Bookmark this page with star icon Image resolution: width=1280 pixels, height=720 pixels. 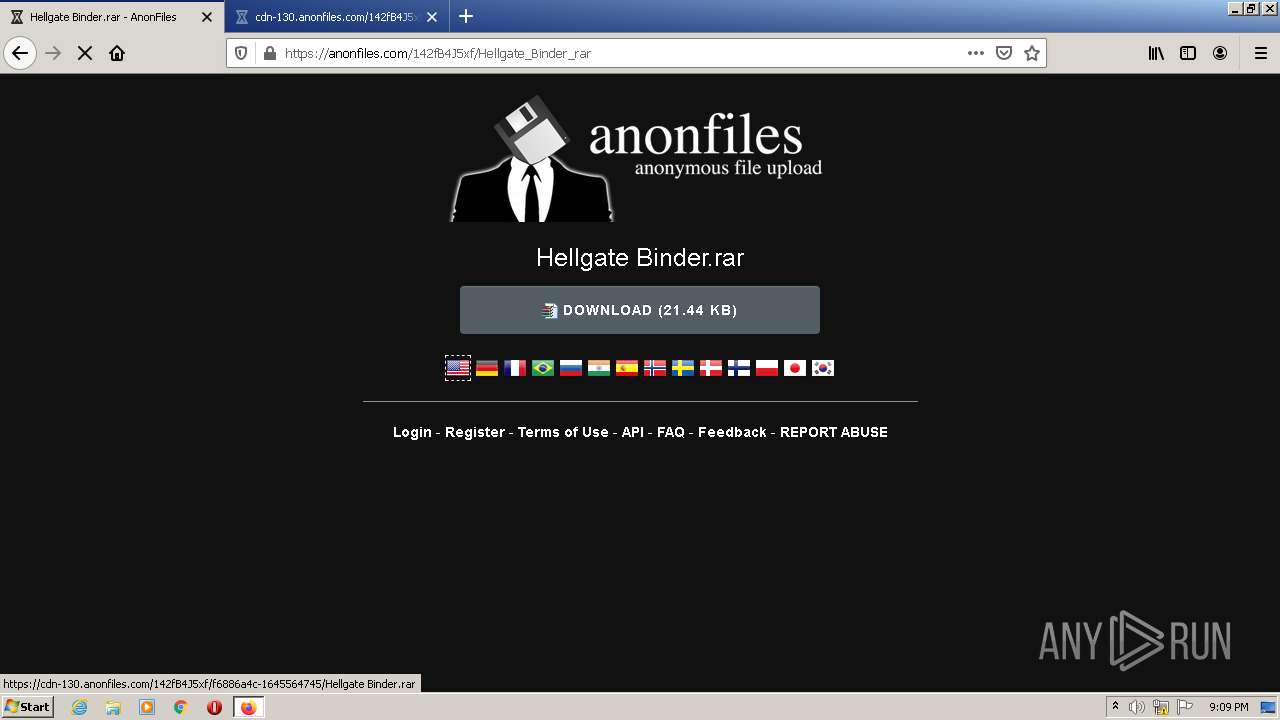[1032, 53]
